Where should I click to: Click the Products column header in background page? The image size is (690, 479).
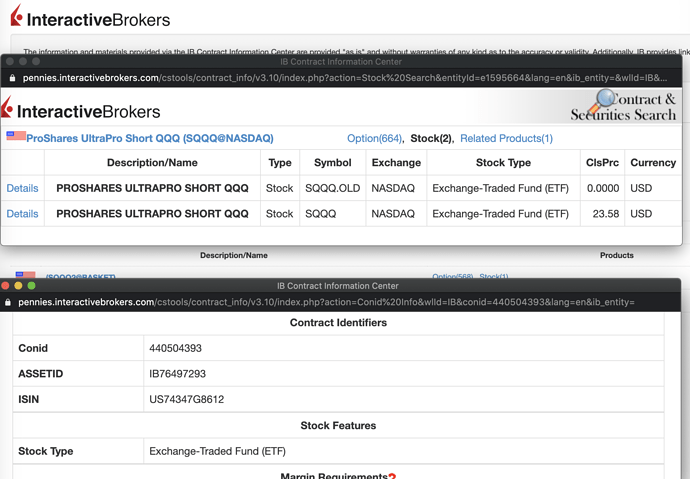(x=617, y=255)
